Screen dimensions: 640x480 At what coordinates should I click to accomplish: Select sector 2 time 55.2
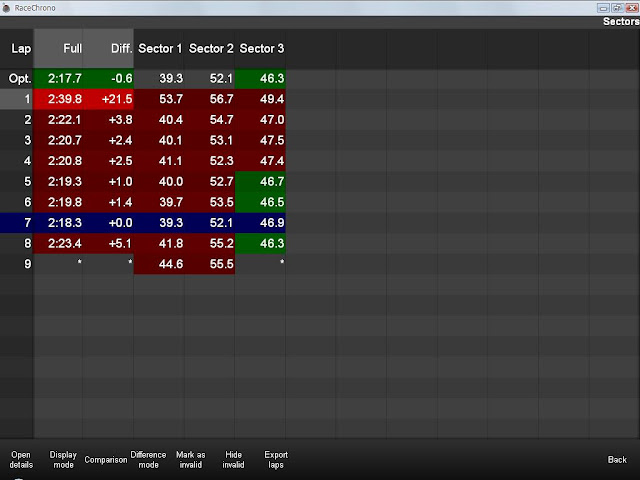pos(210,243)
